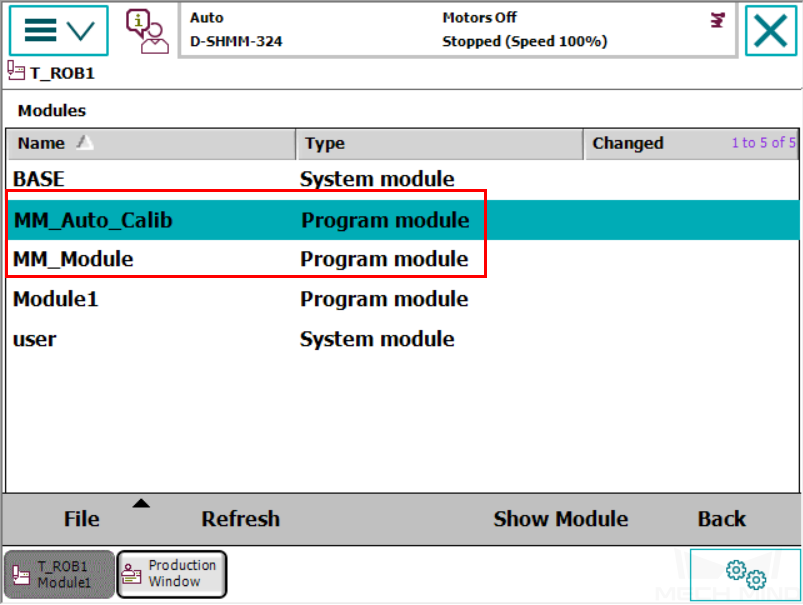Click 'Program module' type of Module1
Screen dimensions: 803x605
coord(384,299)
